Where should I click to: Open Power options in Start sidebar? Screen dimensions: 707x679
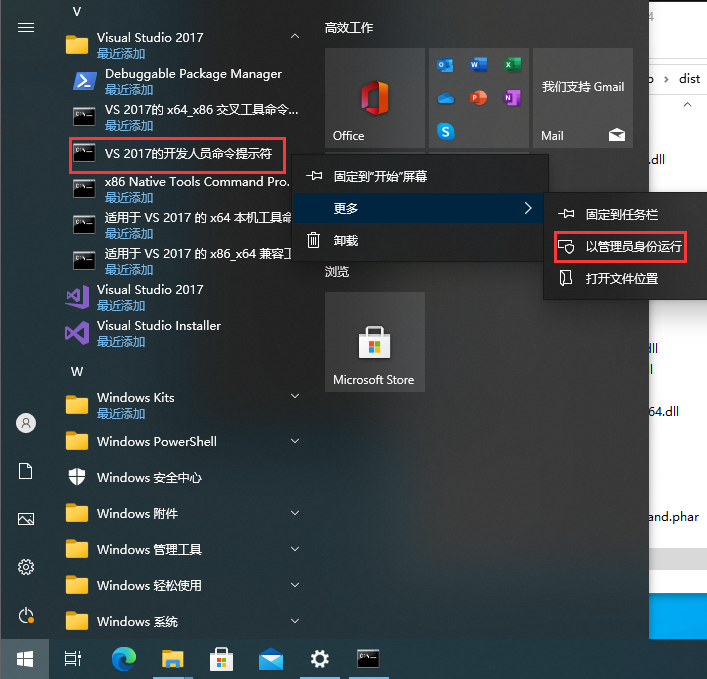coord(26,615)
